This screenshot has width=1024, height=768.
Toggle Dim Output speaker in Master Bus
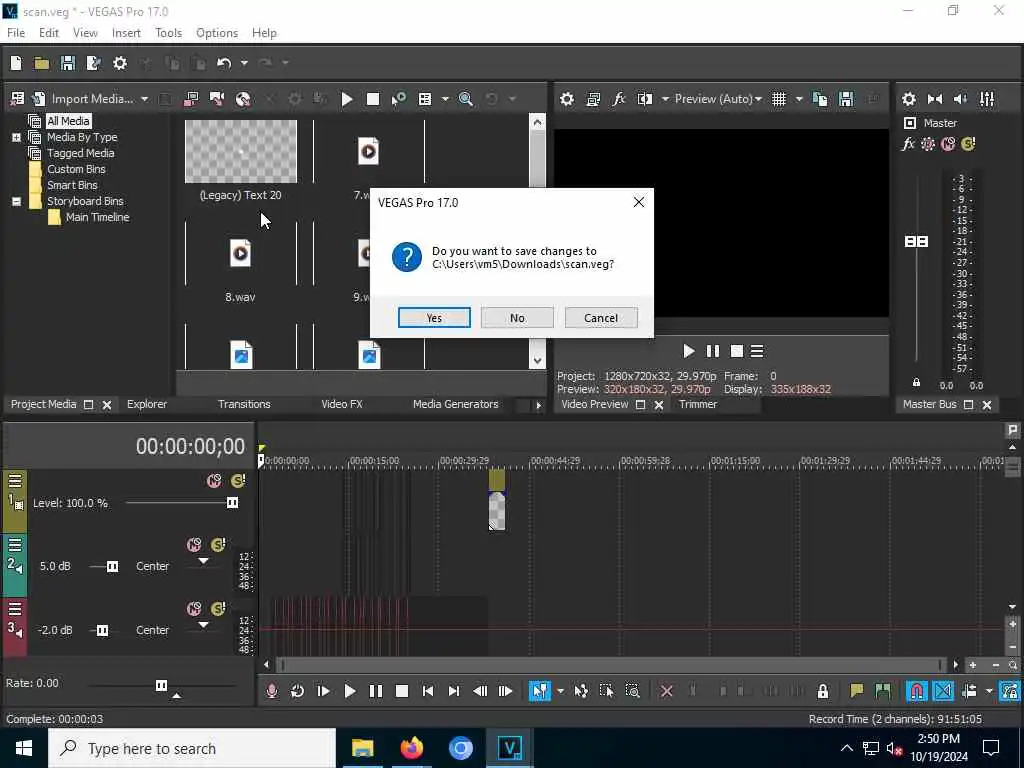click(961, 99)
